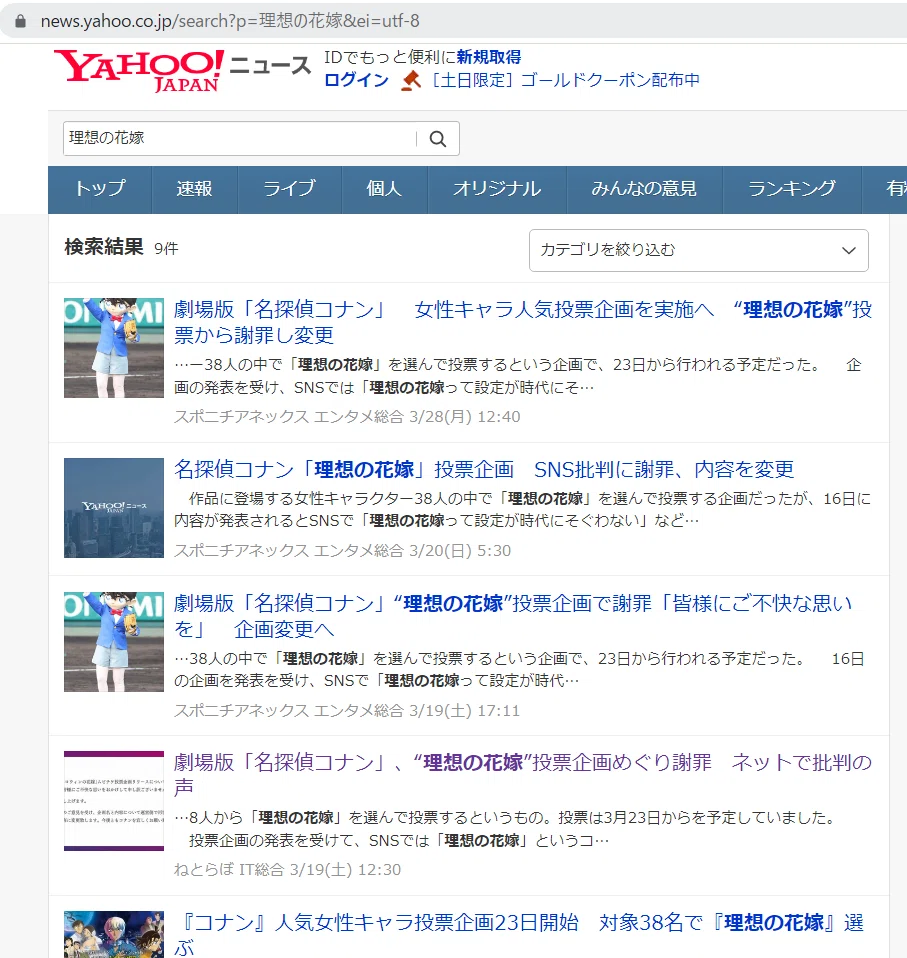The width and height of the screenshot is (907, 958).
Task: Click the browser address bar URL
Action: (230, 21)
